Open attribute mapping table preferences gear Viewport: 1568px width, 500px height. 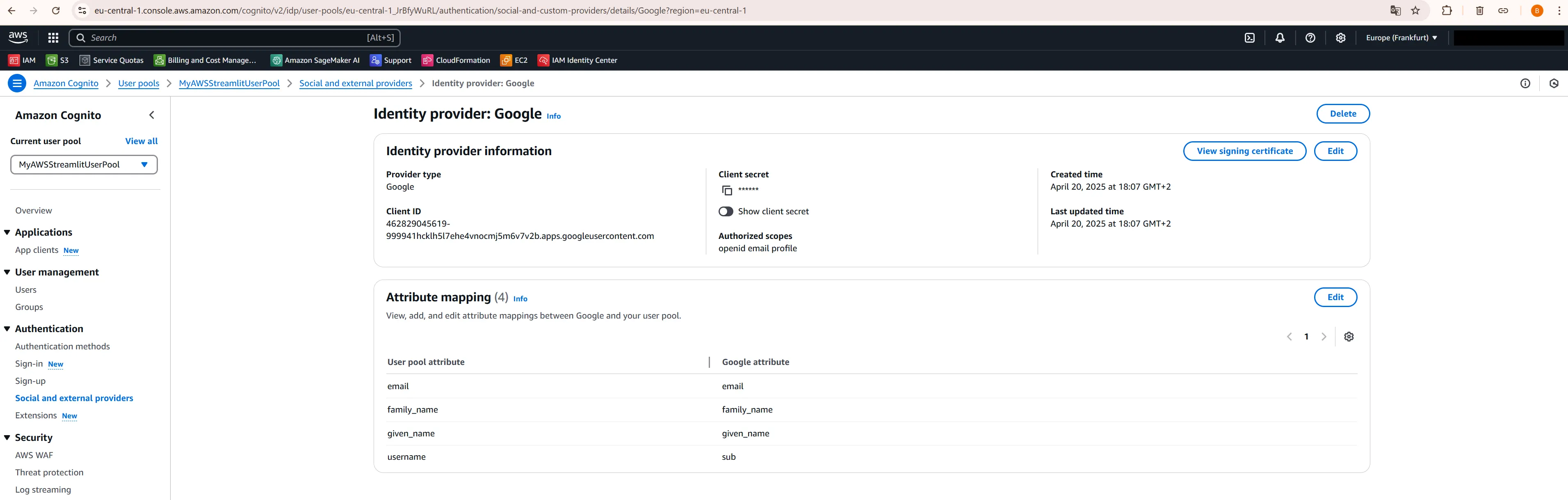[1349, 336]
